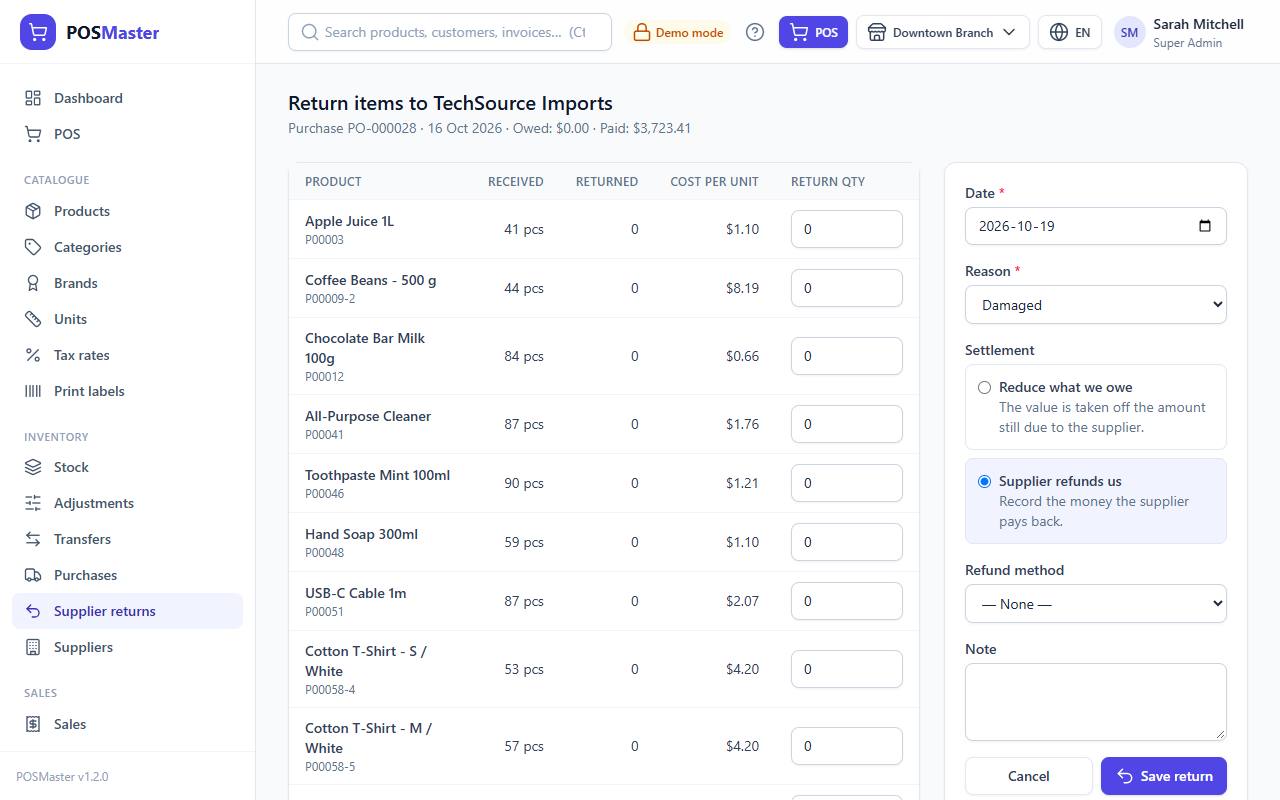
Task: Expand the Refund method dropdown
Action: click(x=1095, y=604)
